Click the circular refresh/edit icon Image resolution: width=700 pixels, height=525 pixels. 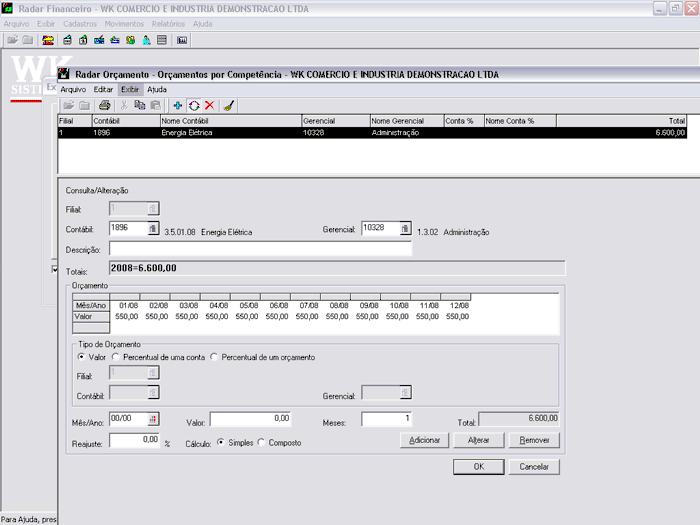pyautogui.click(x=193, y=105)
